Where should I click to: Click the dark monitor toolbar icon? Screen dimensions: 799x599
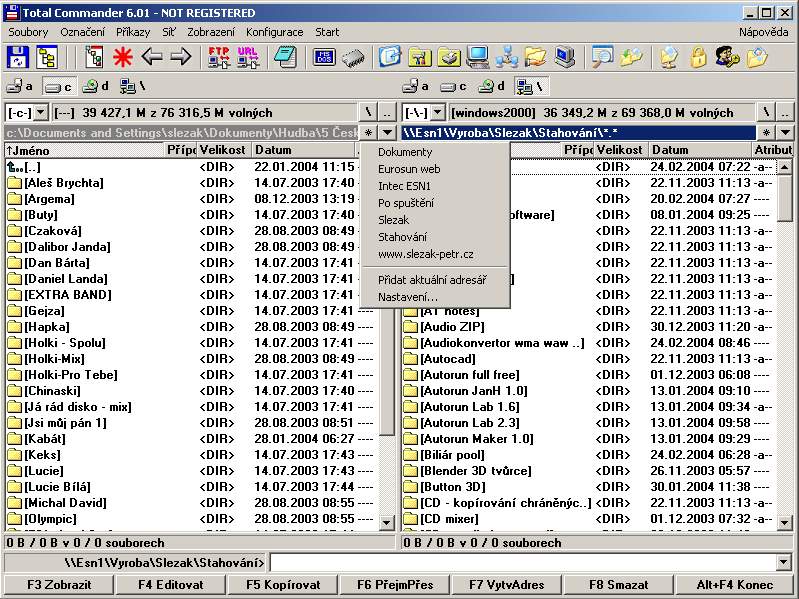tap(564, 57)
